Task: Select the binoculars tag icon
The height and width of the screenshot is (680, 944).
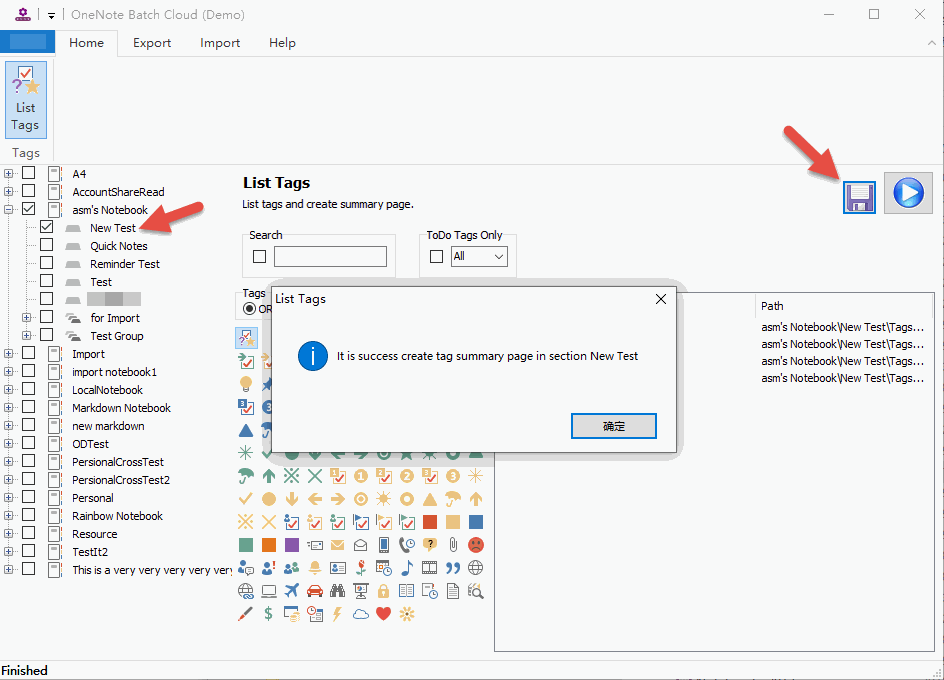Action: [x=337, y=591]
